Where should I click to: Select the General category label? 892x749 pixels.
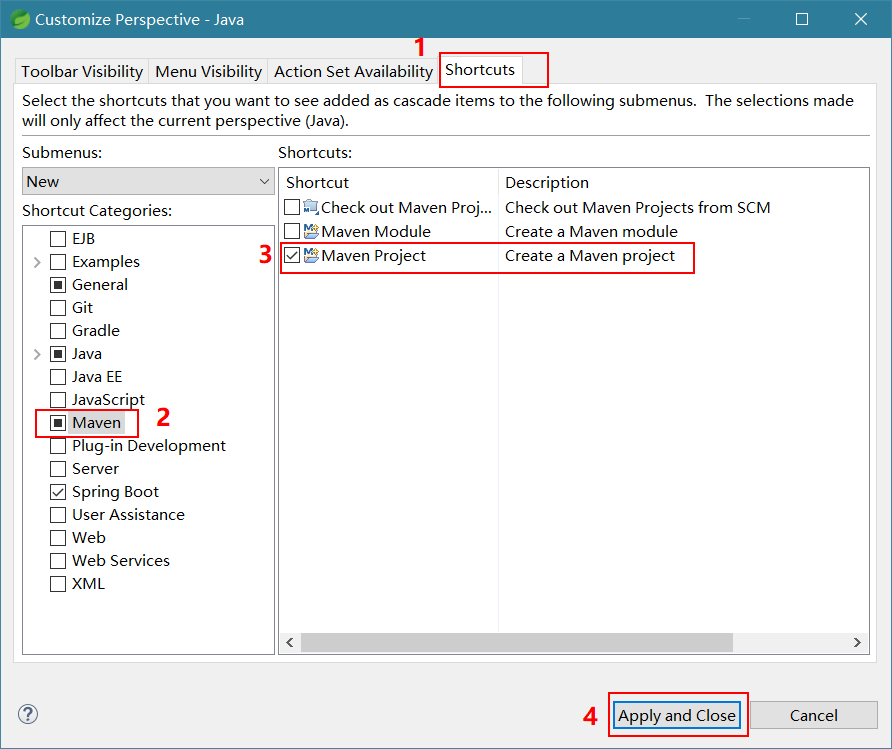[100, 285]
